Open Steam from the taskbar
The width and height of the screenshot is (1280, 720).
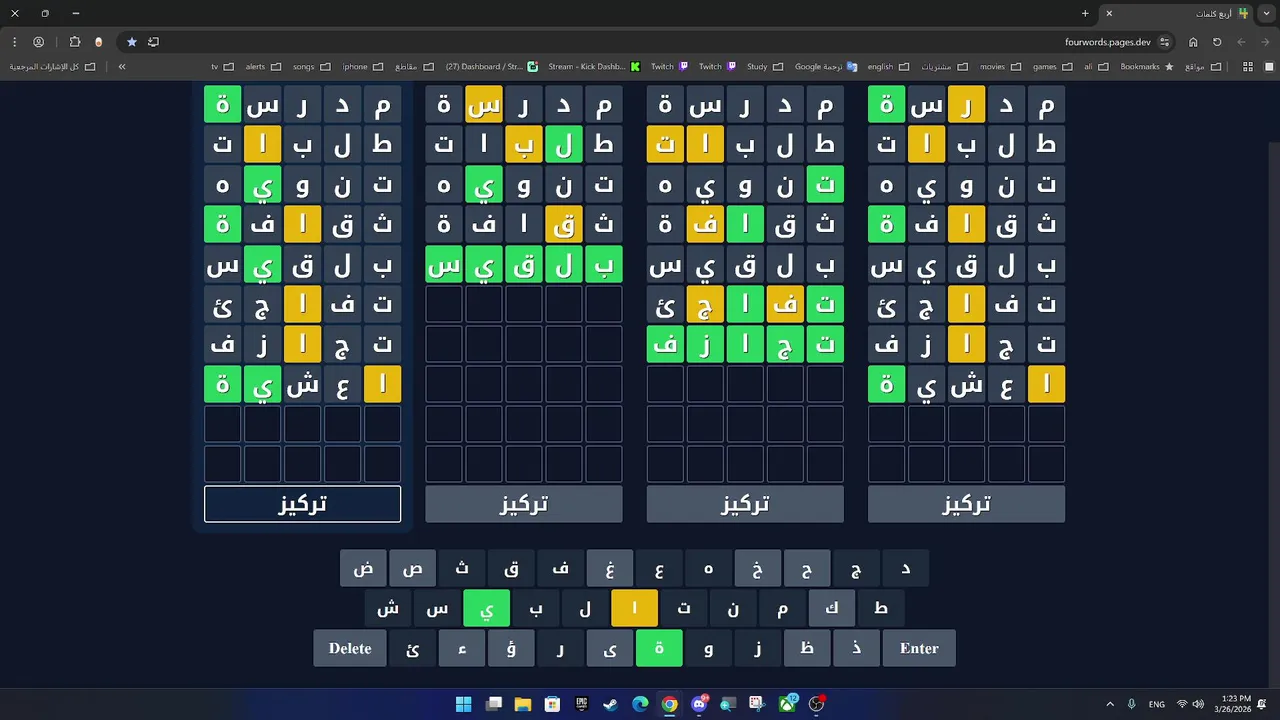pyautogui.click(x=610, y=704)
